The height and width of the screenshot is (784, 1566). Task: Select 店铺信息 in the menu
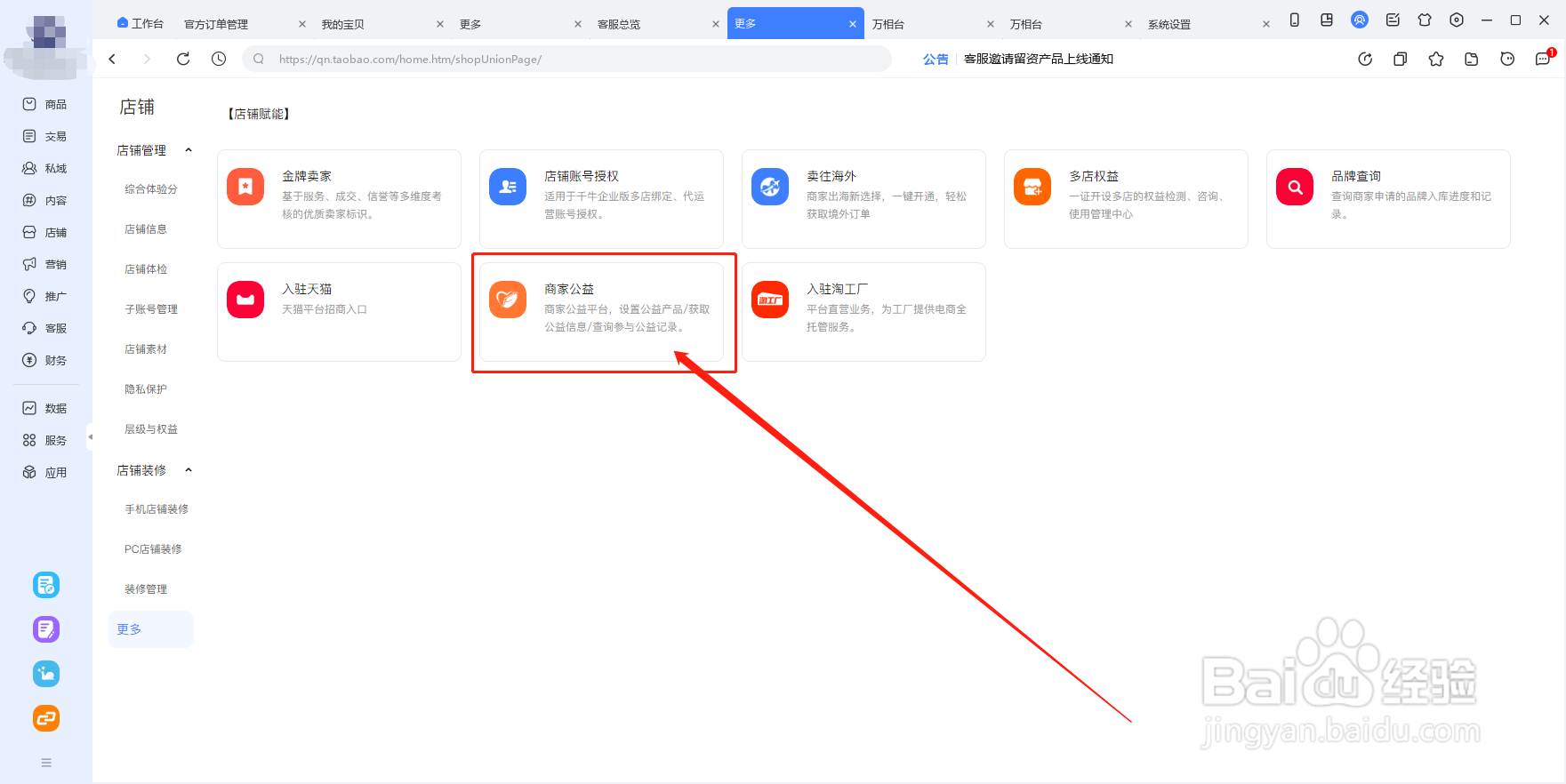146,229
